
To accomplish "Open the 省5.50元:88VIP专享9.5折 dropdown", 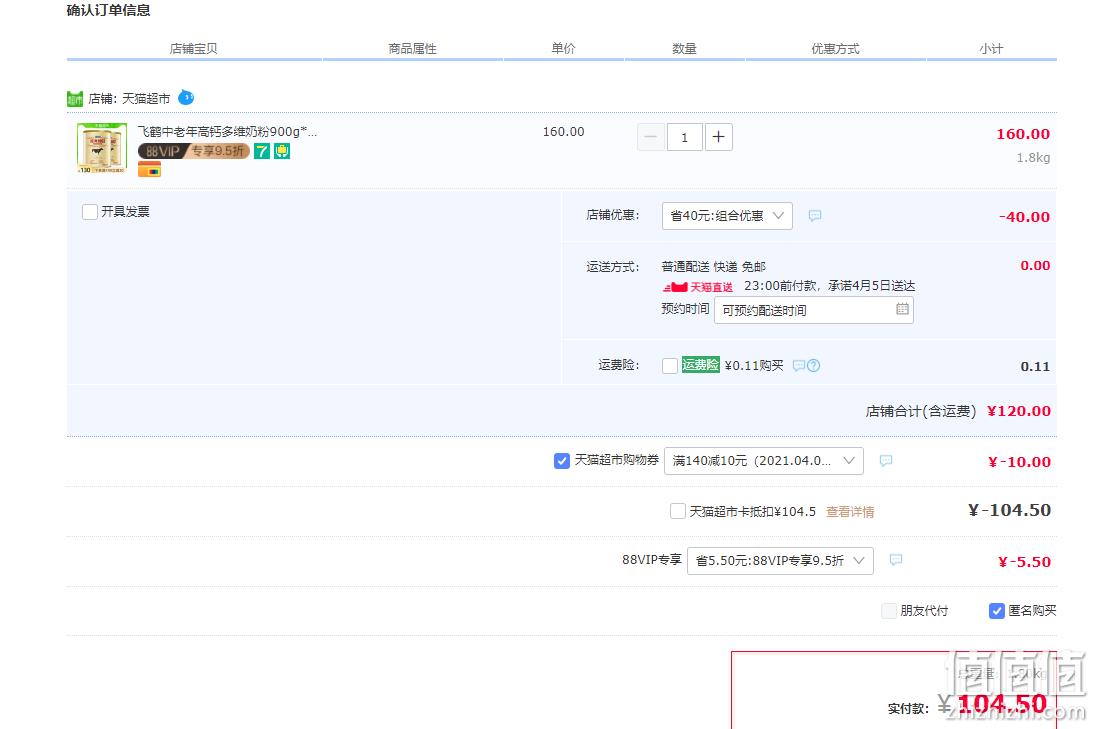I will pyautogui.click(x=780, y=561).
